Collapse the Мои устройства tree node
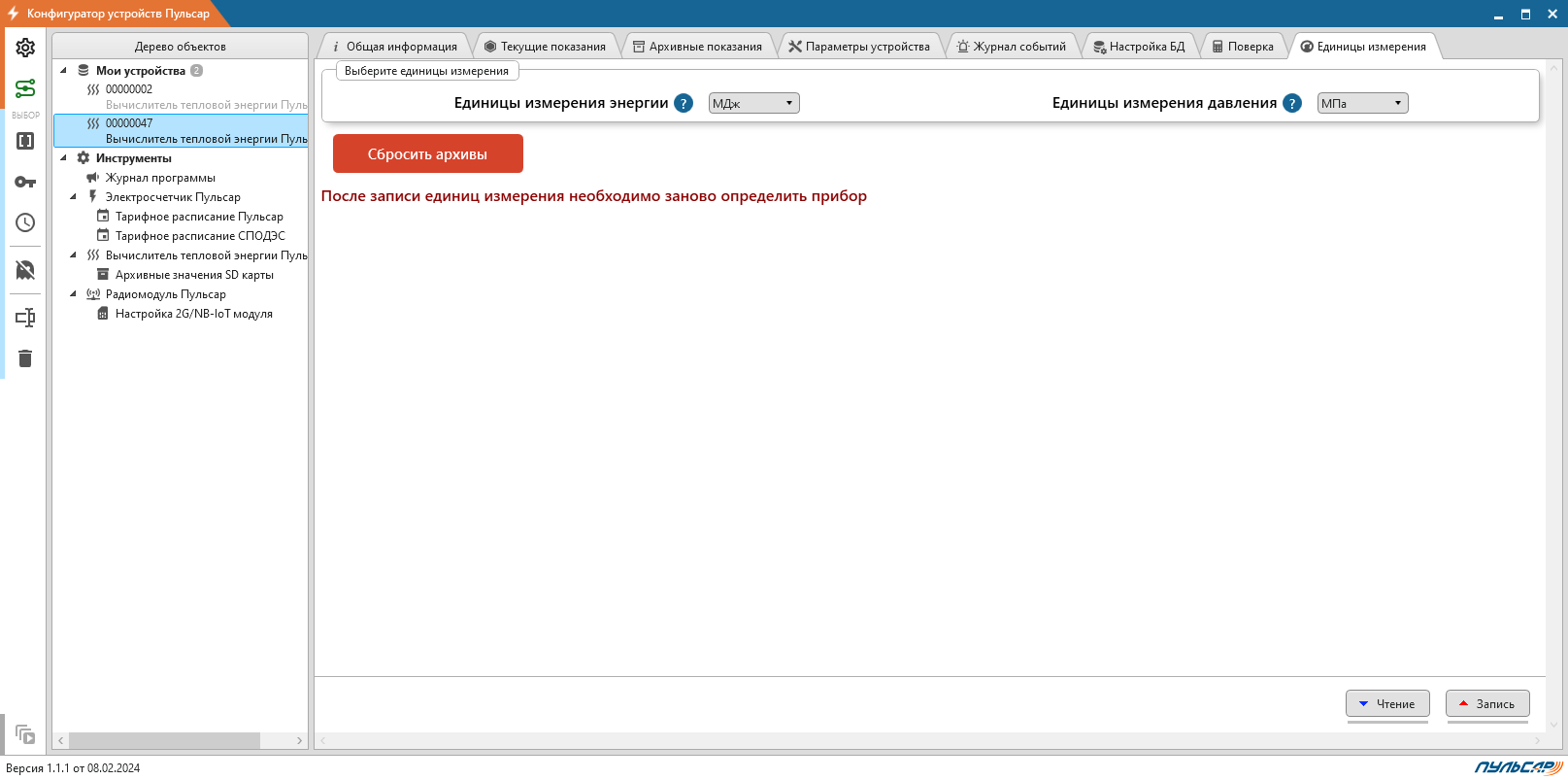This screenshot has height=780, width=1568. [x=64, y=70]
